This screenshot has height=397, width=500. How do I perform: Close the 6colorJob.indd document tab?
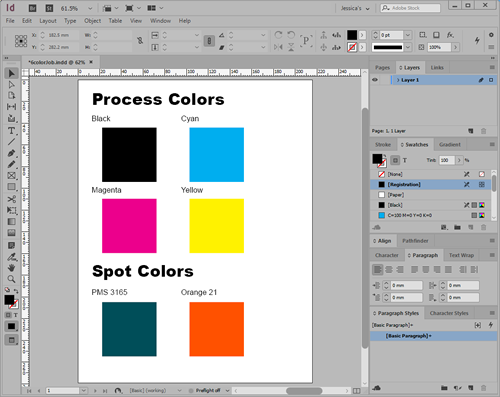(91, 62)
